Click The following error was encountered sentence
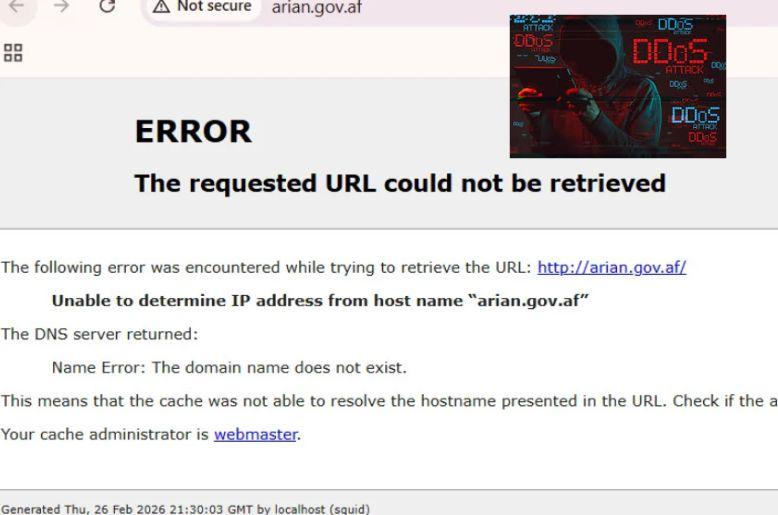778x515 pixels. point(266,267)
